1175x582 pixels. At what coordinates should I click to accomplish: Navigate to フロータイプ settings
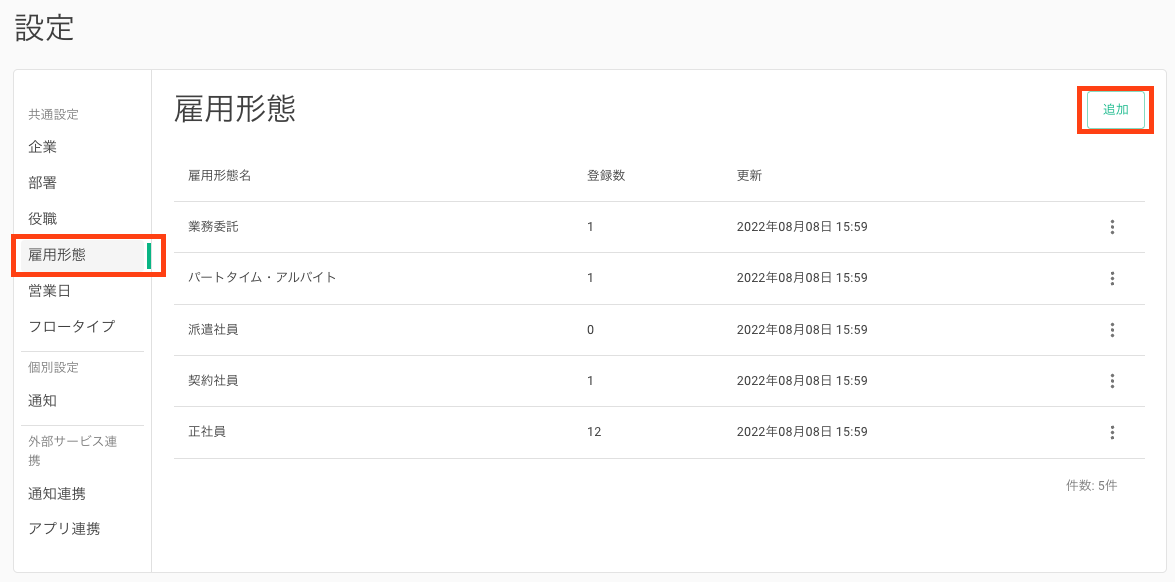point(71,327)
